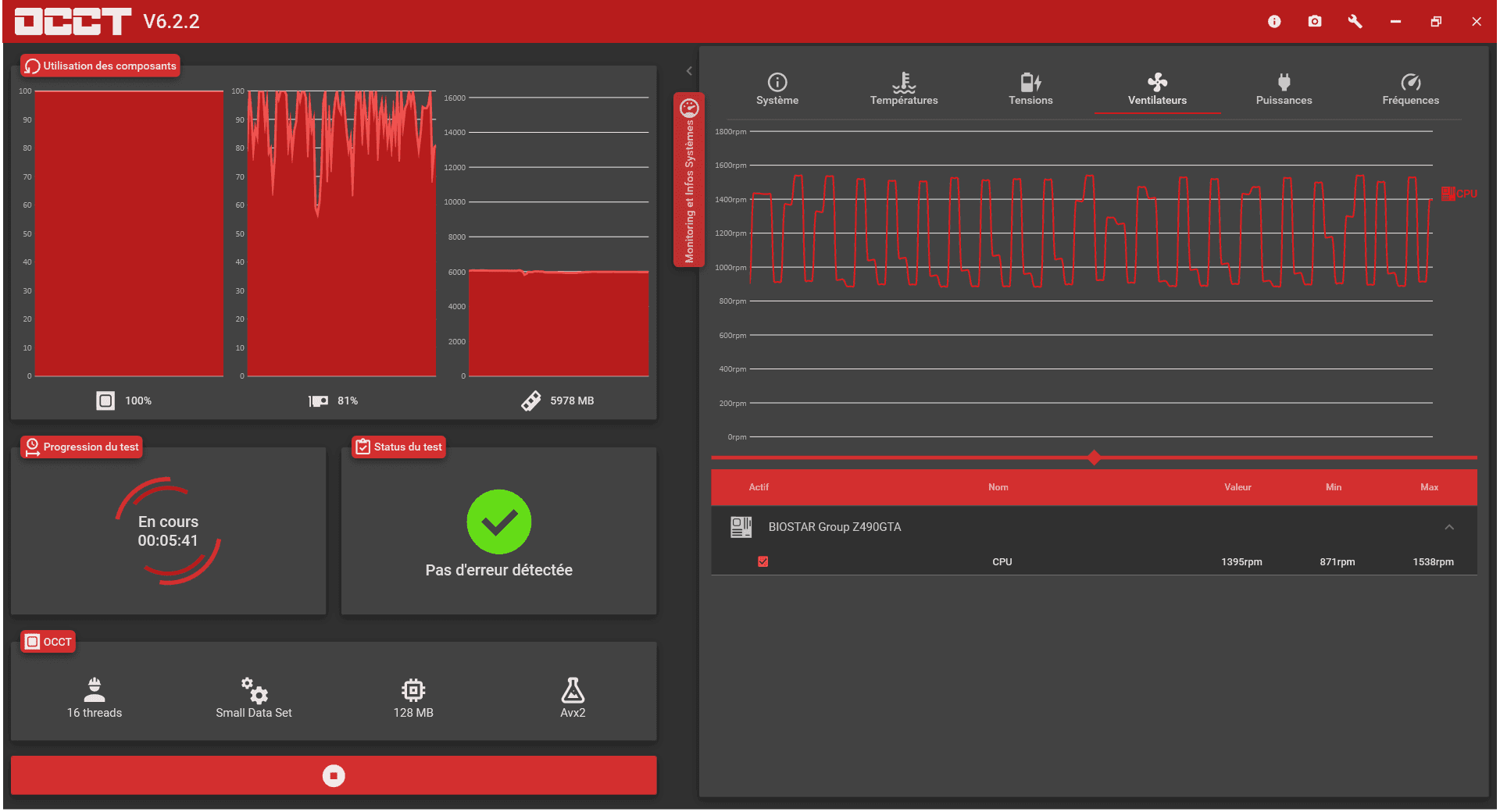Screen dimensions: 1500x812
Task: Toggle the CPU legend in fan graph
Action: click(x=1459, y=194)
